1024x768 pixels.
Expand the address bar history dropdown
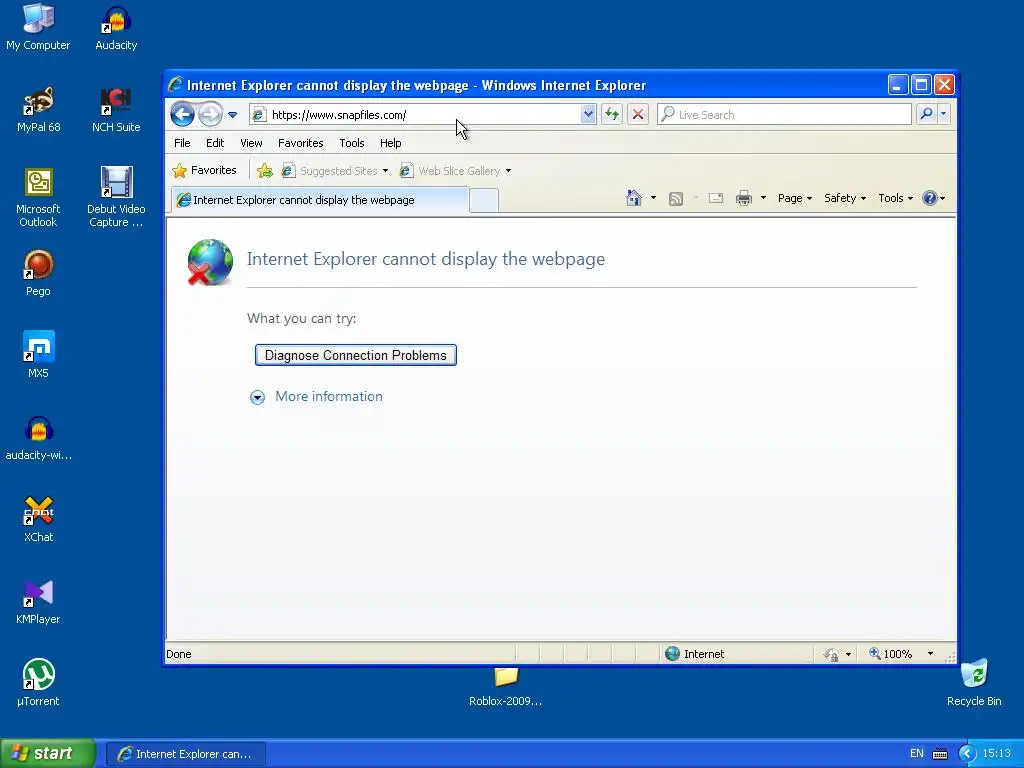point(588,114)
